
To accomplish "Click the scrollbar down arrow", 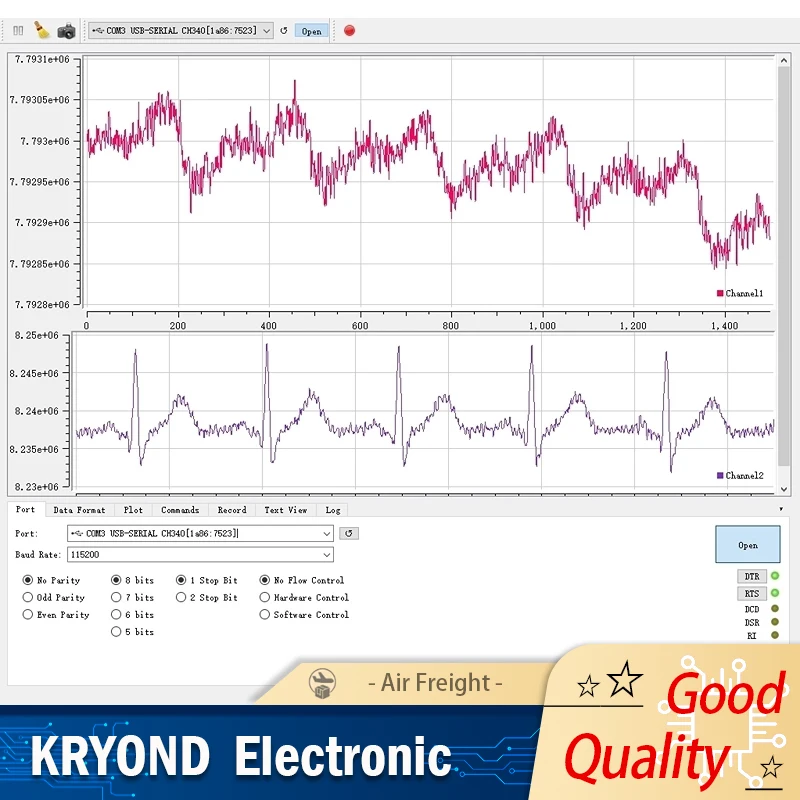I will click(784, 489).
